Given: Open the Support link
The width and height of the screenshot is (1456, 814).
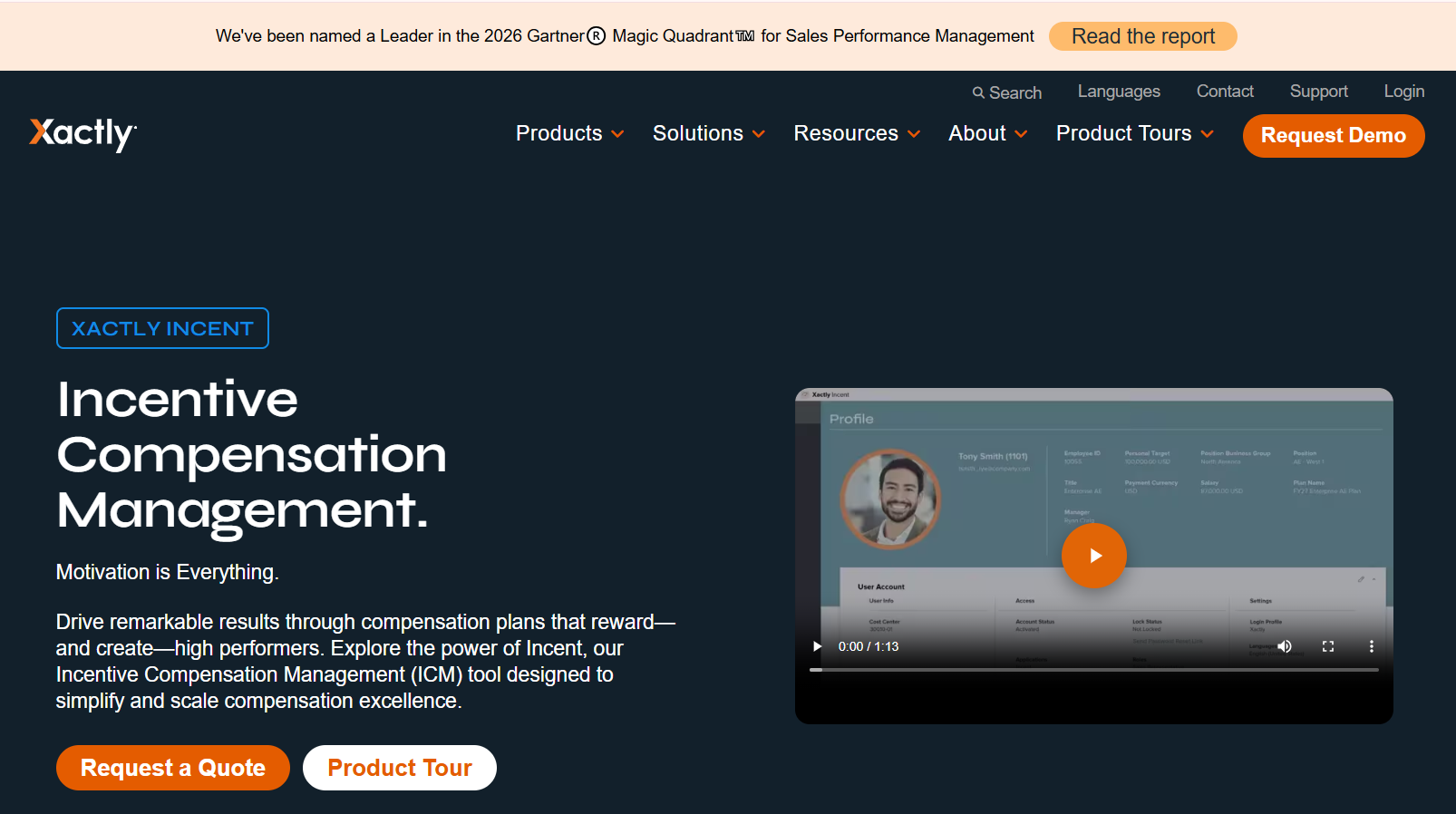Looking at the screenshot, I should [1319, 92].
